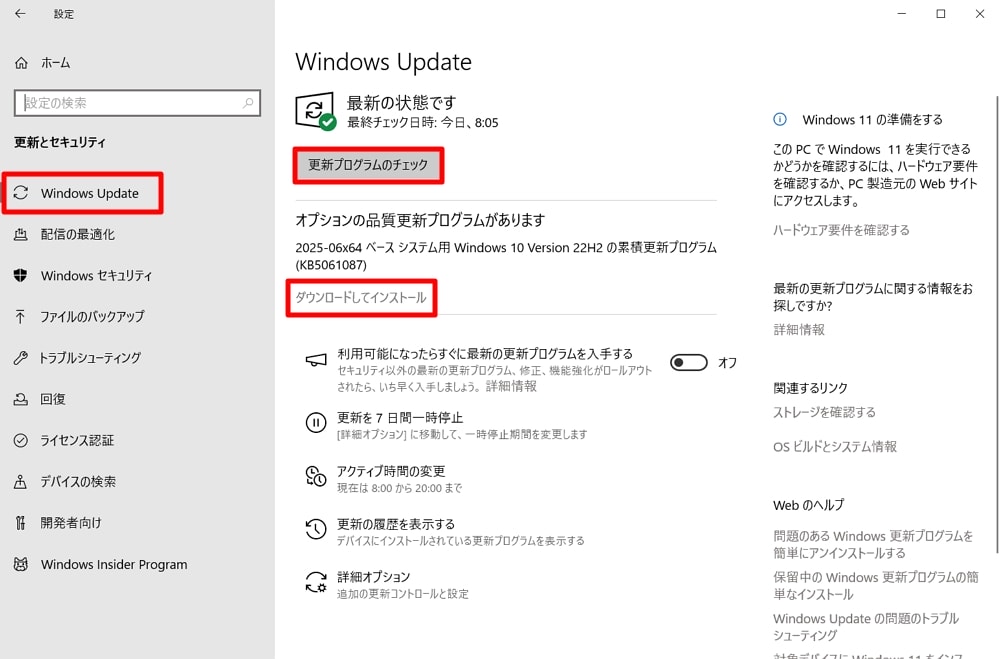Viewport: 1000px width, 659px height.
Task: Click the vertical scrollbar on the right edge
Action: pyautogui.click(x=996, y=324)
